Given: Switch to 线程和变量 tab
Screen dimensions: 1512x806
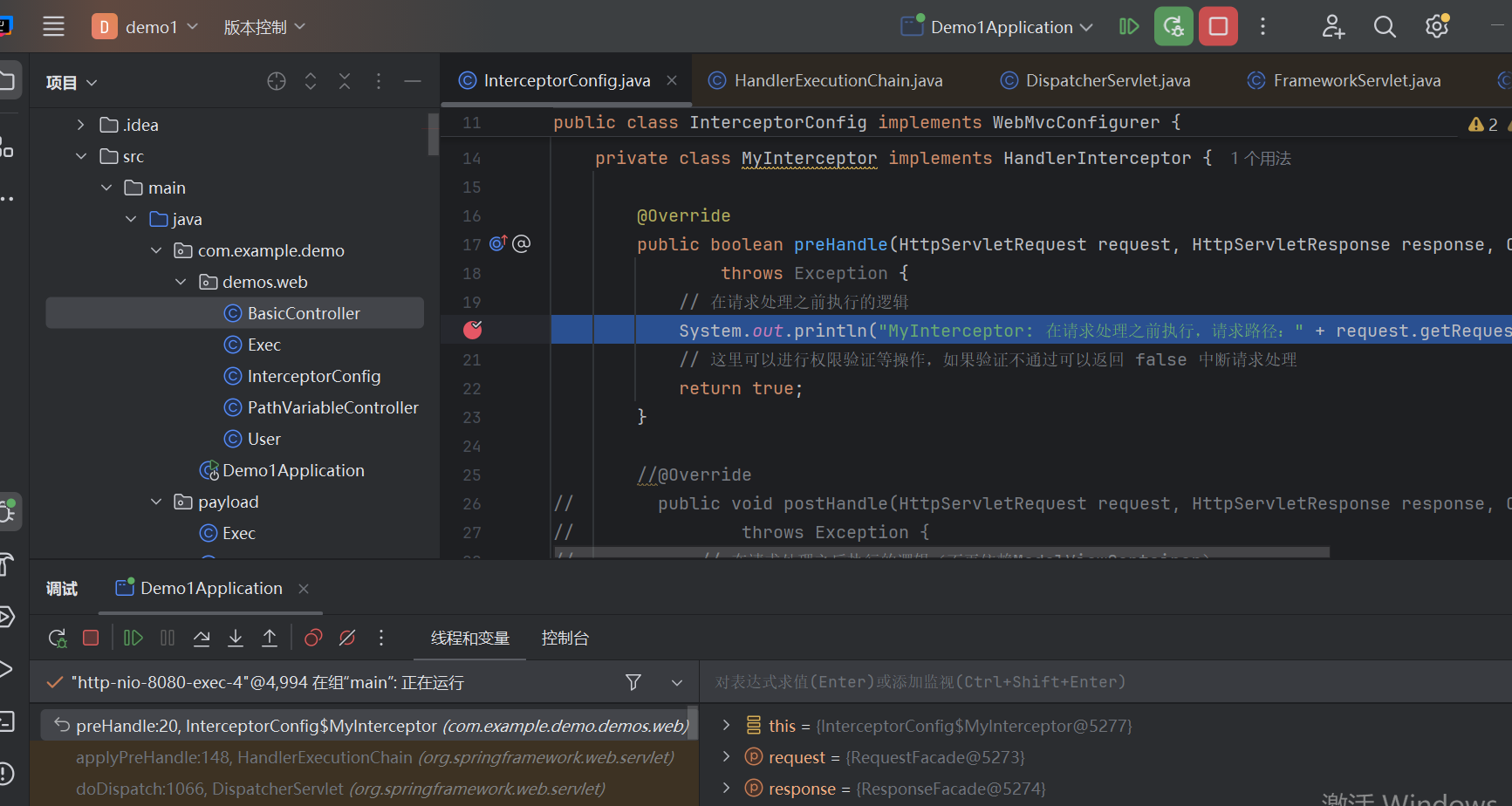Looking at the screenshot, I should click(x=470, y=639).
